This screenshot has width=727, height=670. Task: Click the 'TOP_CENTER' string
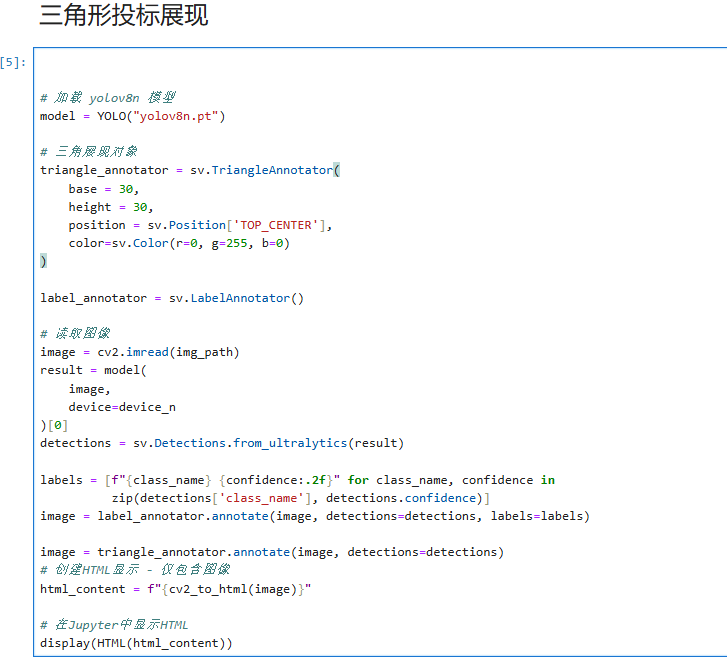275,225
